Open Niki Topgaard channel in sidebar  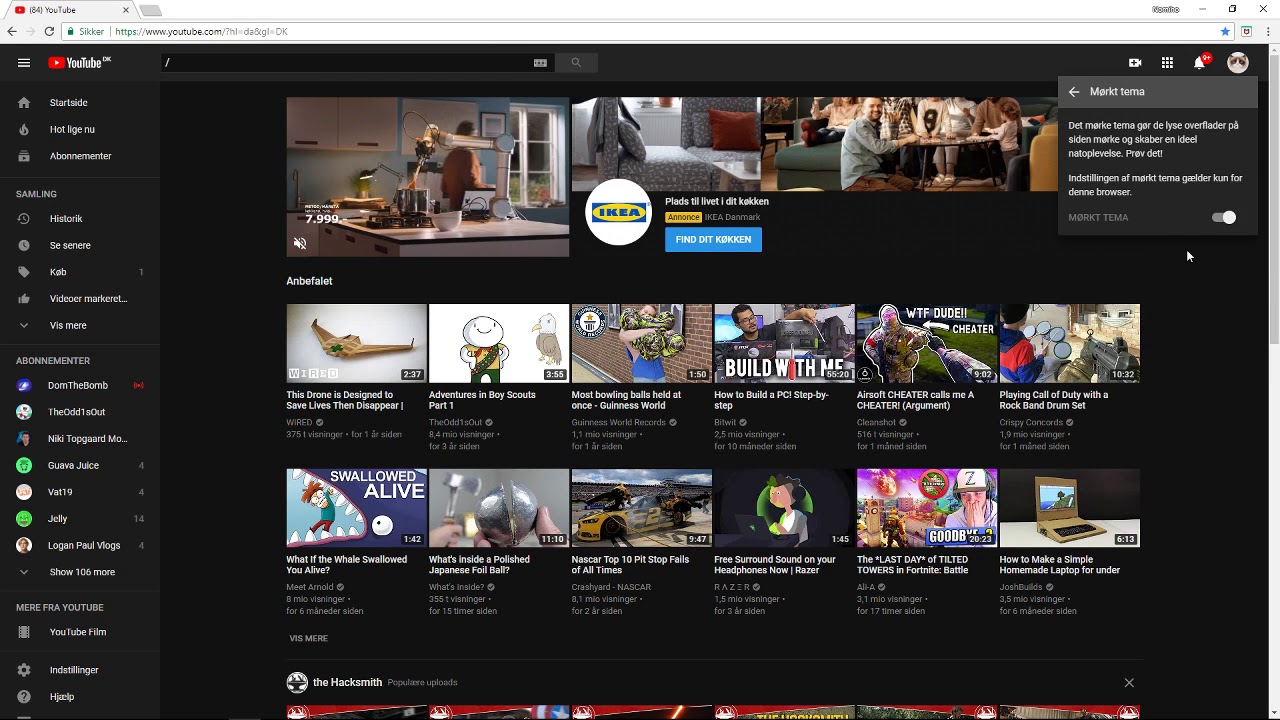(x=80, y=439)
